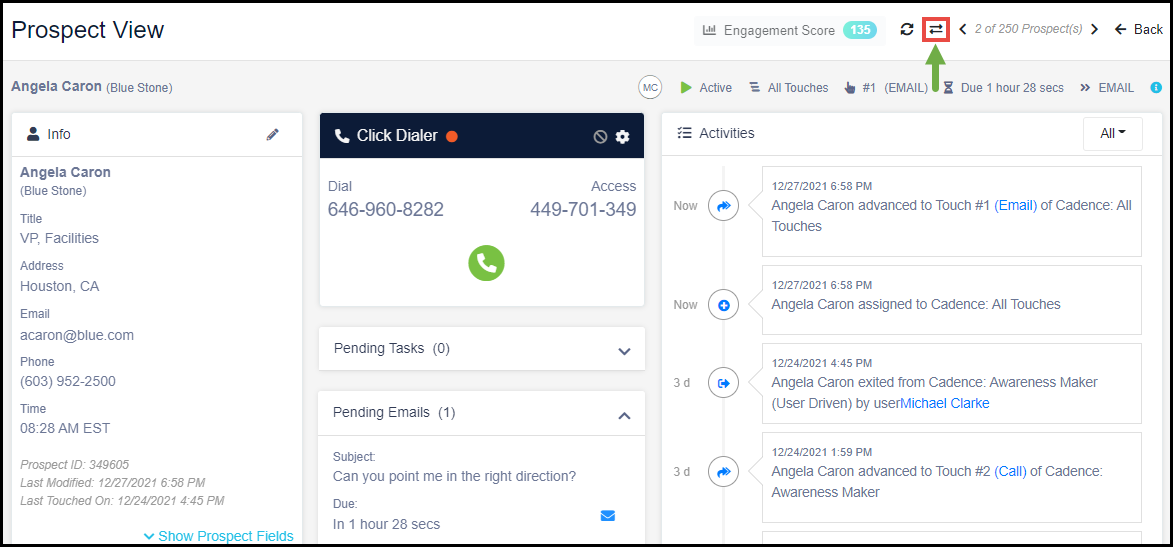Click the exited from Cadence activity icon
Screen dimensions: 1173x547
point(723,383)
